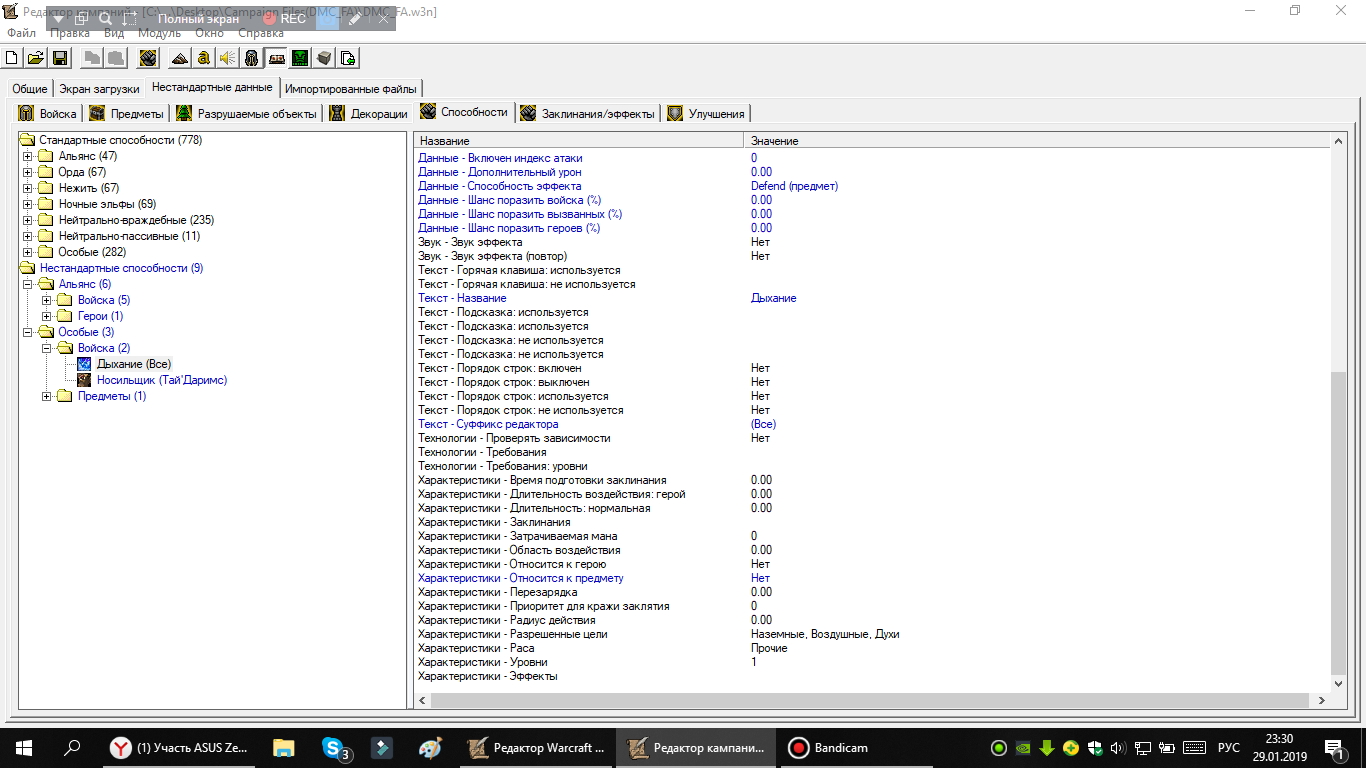Switch to the Импортированные файлы tab

(x=351, y=88)
